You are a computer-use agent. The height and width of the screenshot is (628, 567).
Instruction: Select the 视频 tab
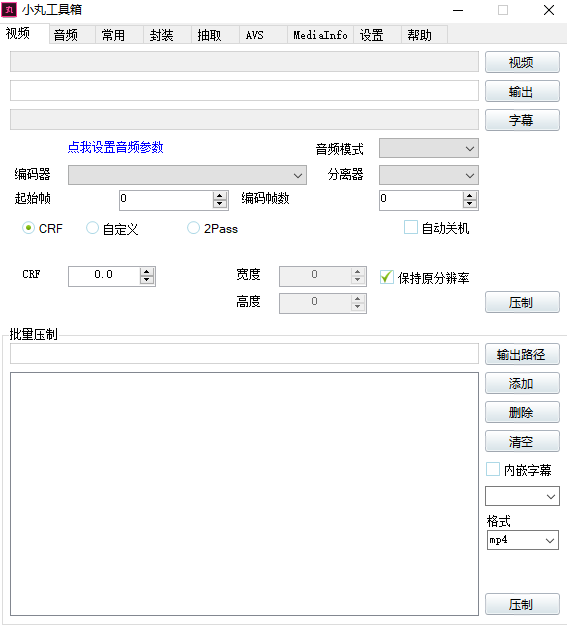(x=24, y=34)
